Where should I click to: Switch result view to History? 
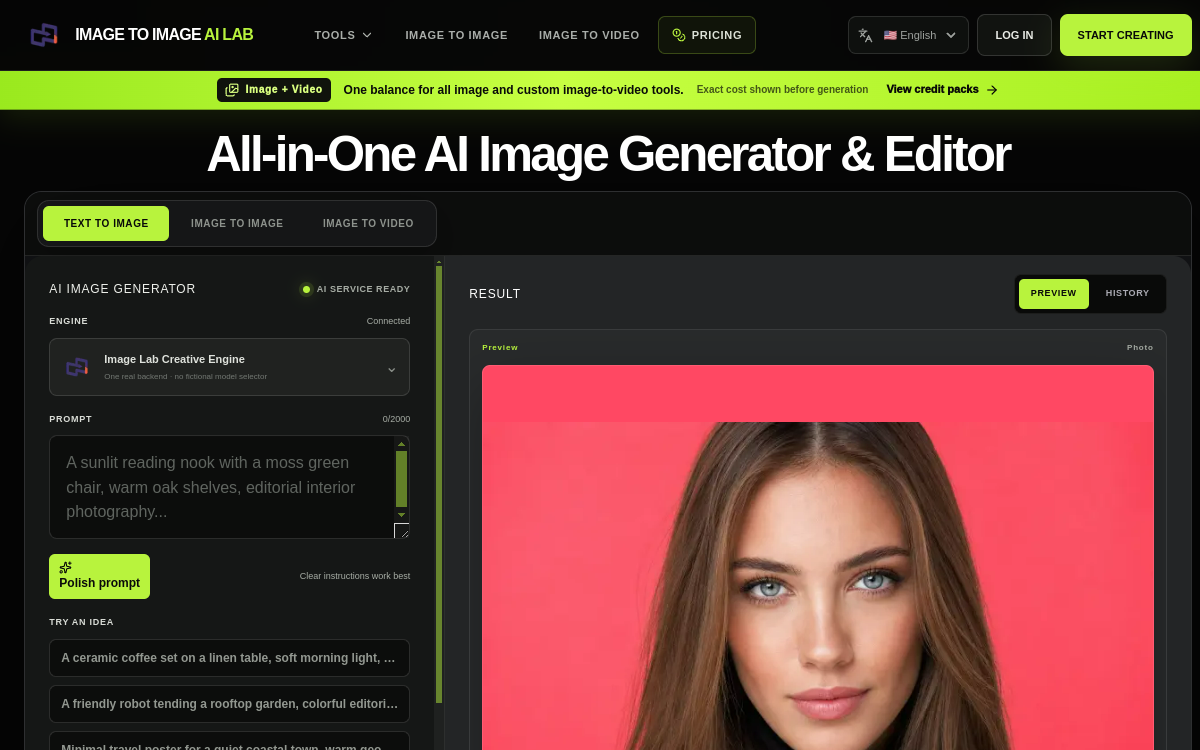click(1127, 293)
